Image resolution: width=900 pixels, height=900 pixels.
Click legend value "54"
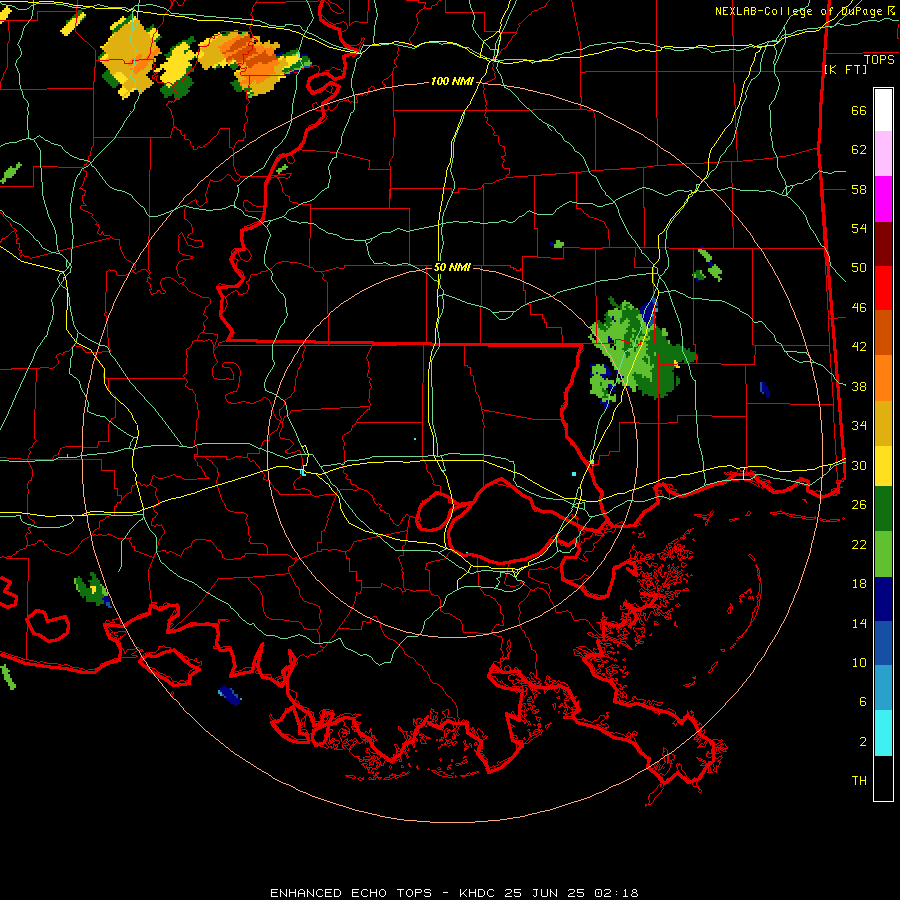(859, 228)
